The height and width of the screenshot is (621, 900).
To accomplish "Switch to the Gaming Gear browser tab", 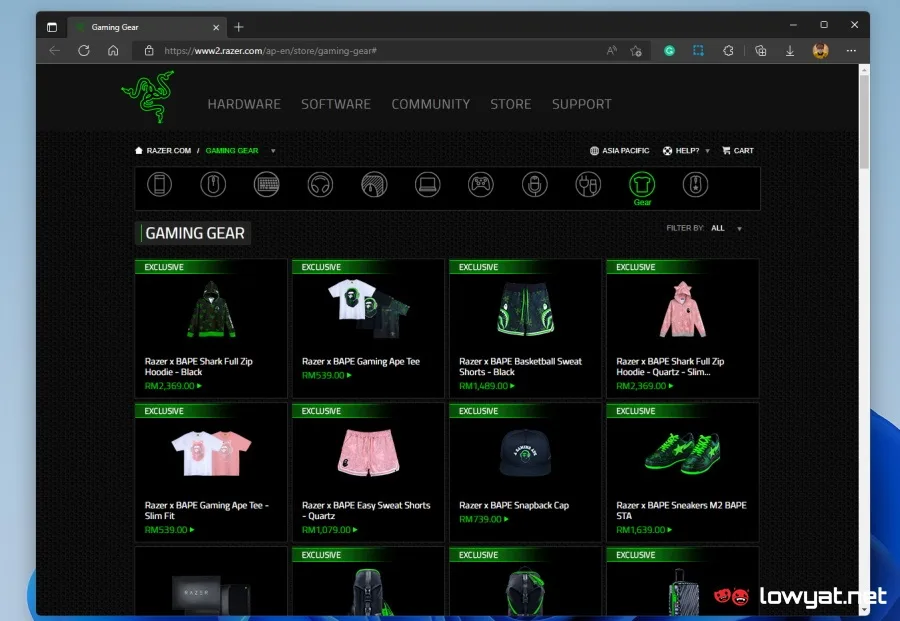I will [x=145, y=27].
